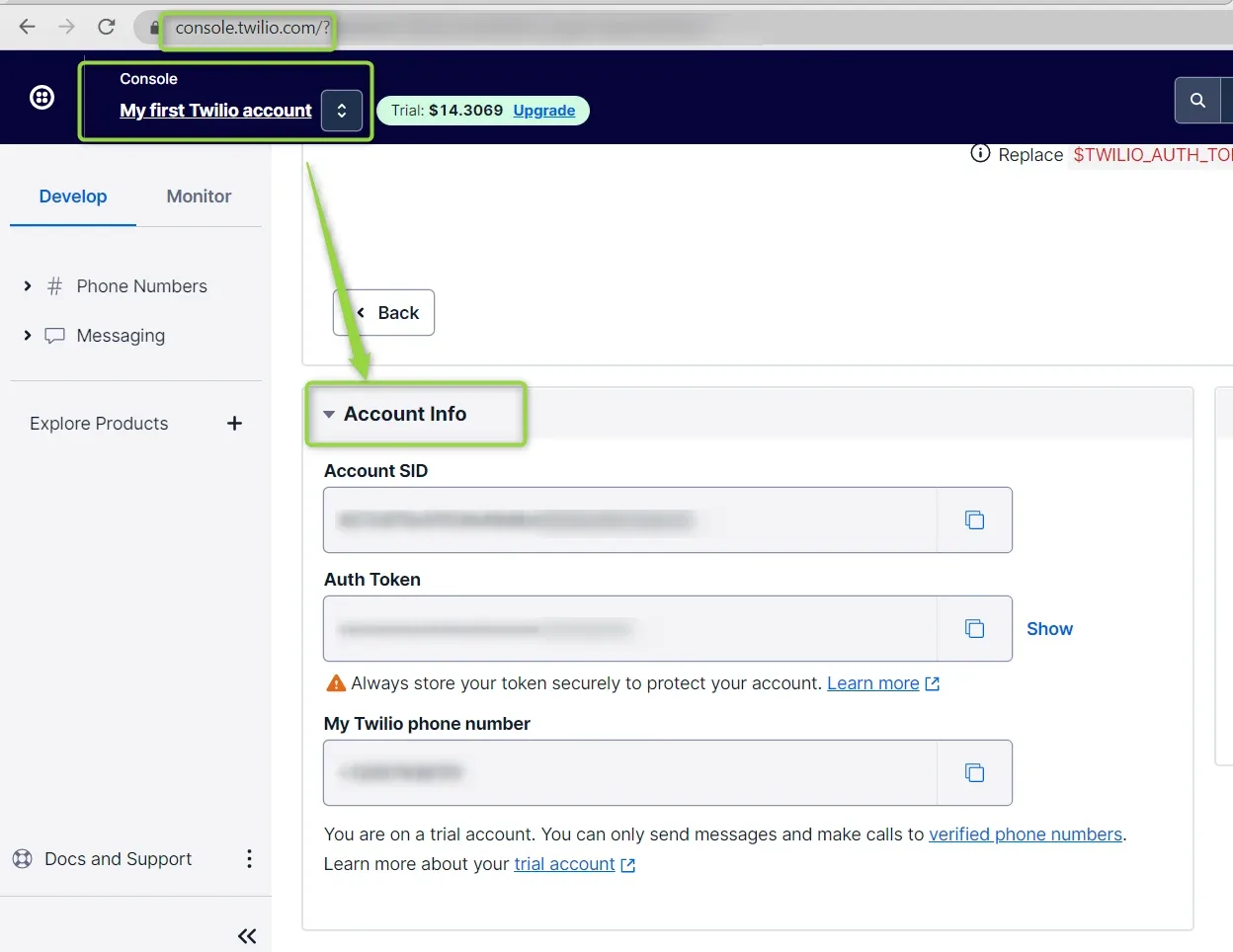
Task: Switch to the Develop tab
Action: click(73, 197)
